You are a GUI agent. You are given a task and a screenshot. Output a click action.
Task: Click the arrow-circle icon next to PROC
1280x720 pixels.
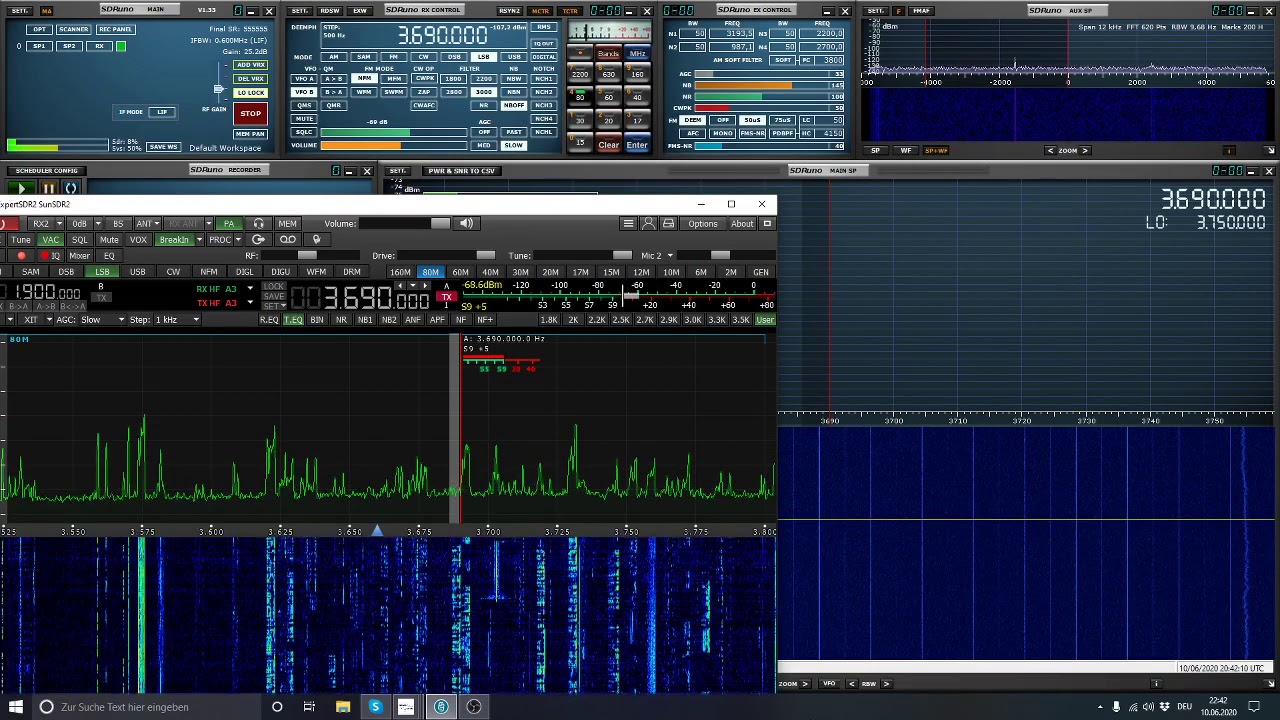click(x=258, y=240)
